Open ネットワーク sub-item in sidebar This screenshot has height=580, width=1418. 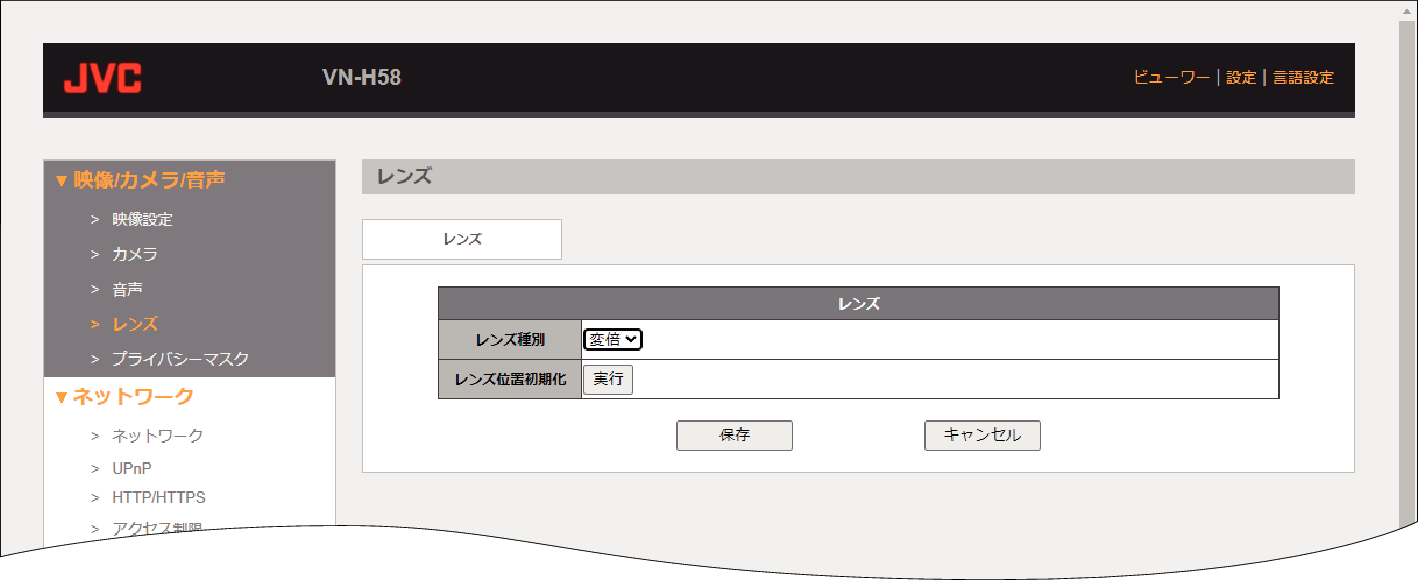(157, 436)
